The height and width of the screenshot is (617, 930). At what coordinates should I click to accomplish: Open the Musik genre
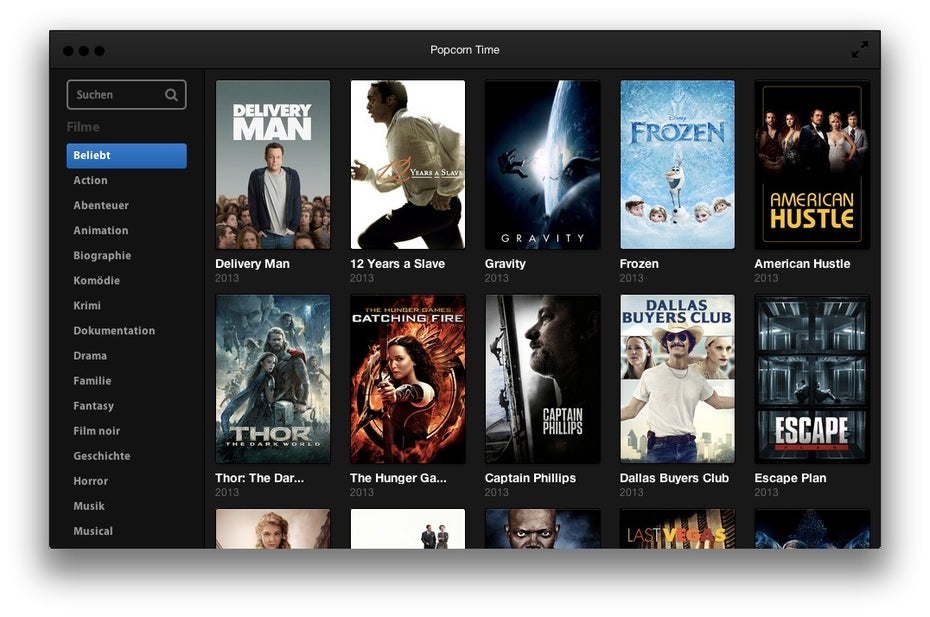pyautogui.click(x=89, y=506)
